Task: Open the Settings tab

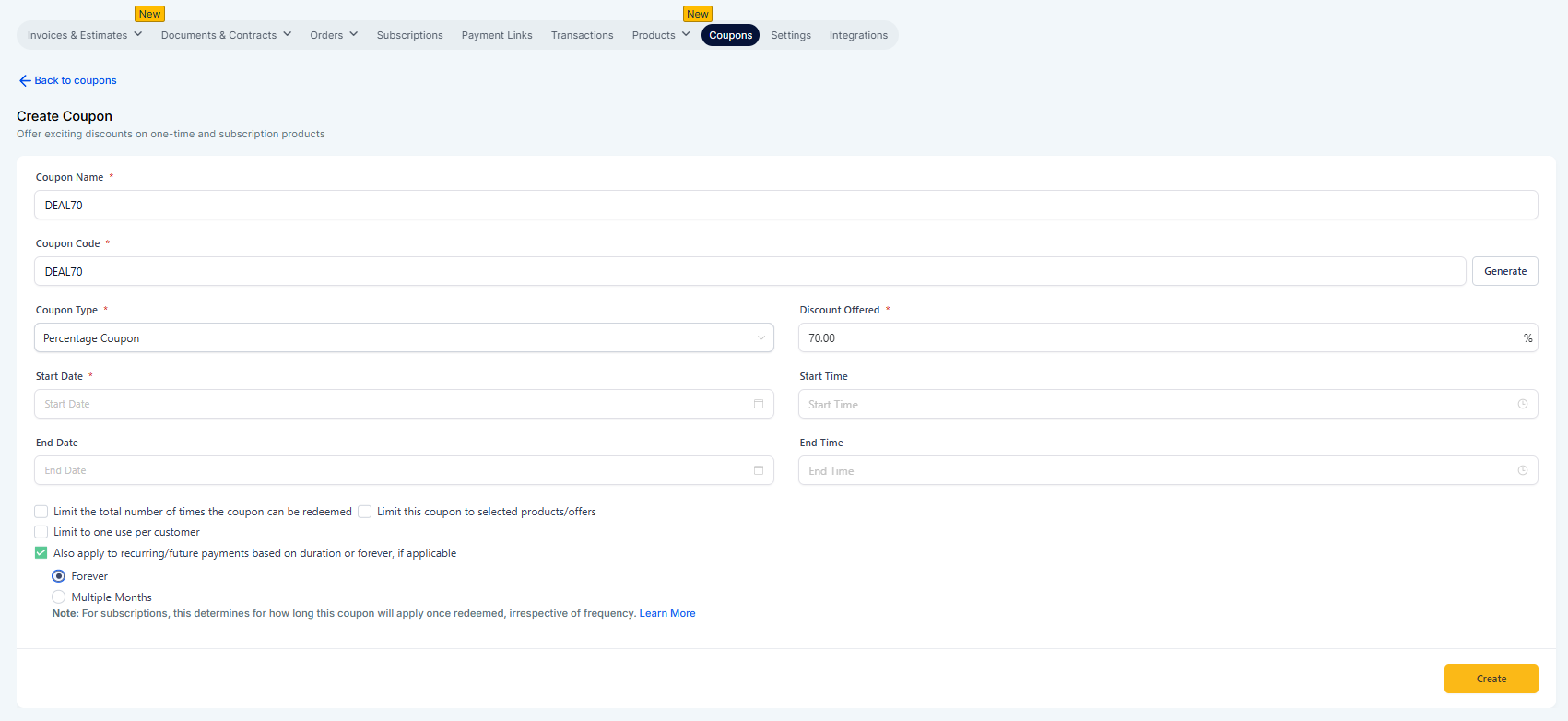Action: [x=791, y=35]
